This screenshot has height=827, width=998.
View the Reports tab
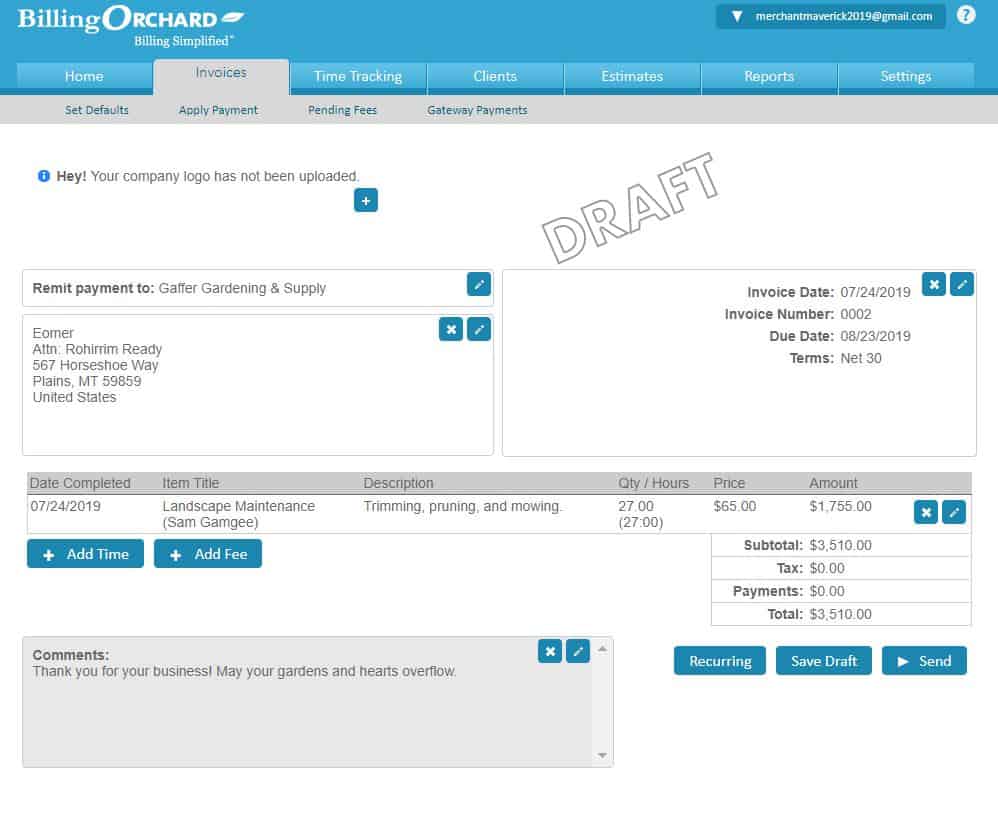pos(769,76)
